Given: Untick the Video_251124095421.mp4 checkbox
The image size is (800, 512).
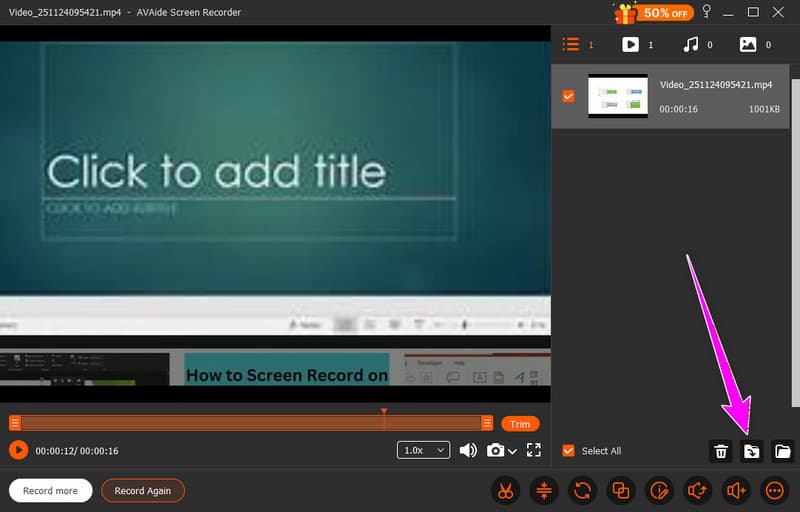Looking at the screenshot, I should [x=569, y=96].
